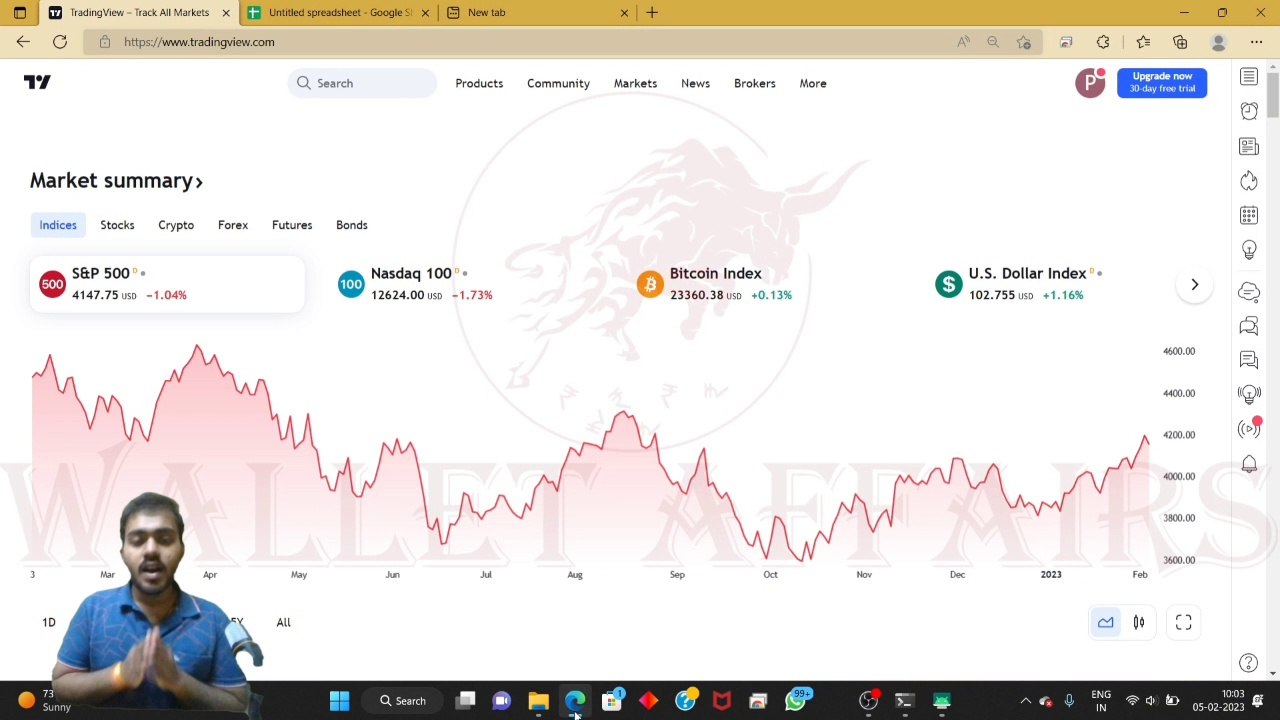Screen dimensions: 1280x720
Task: Select the Futures tab
Action: 292,225
